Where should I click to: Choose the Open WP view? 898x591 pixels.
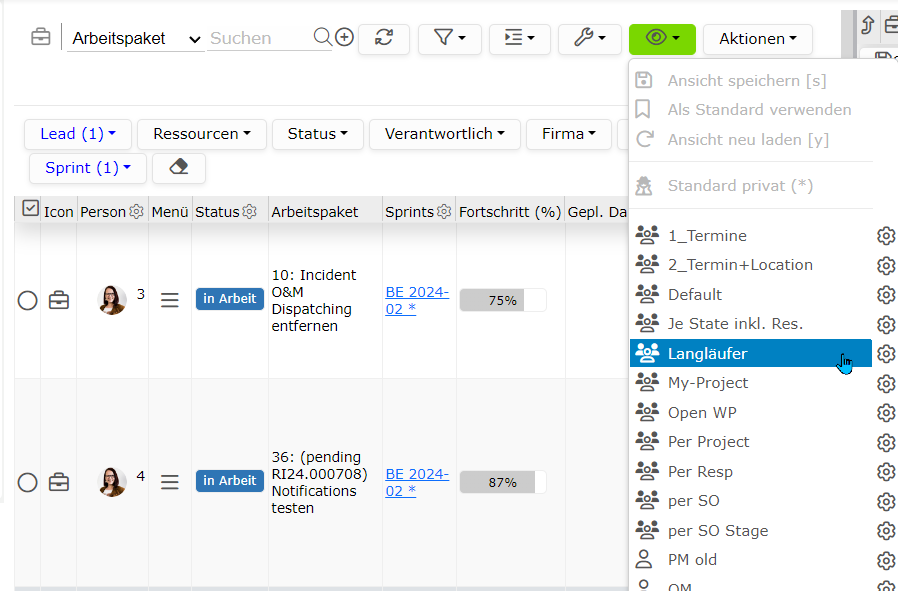(750, 412)
